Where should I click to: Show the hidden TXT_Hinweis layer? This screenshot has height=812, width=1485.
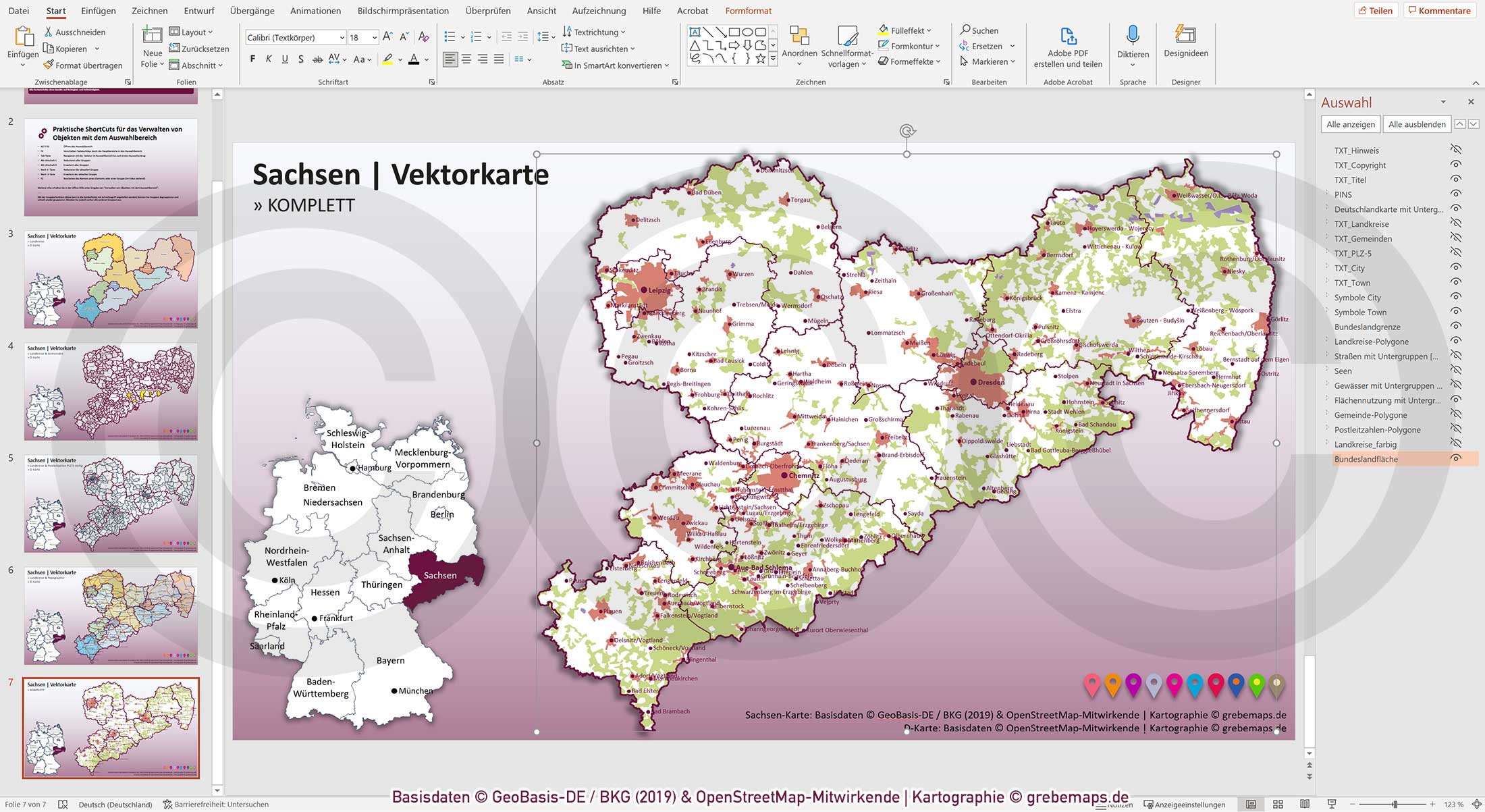pyautogui.click(x=1456, y=150)
